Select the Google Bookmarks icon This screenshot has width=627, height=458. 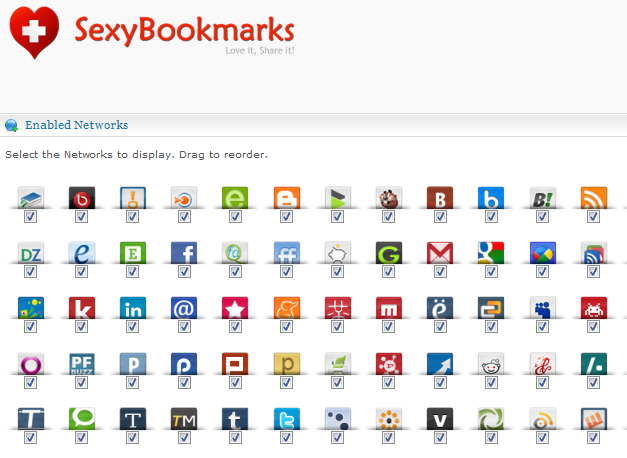click(x=491, y=253)
